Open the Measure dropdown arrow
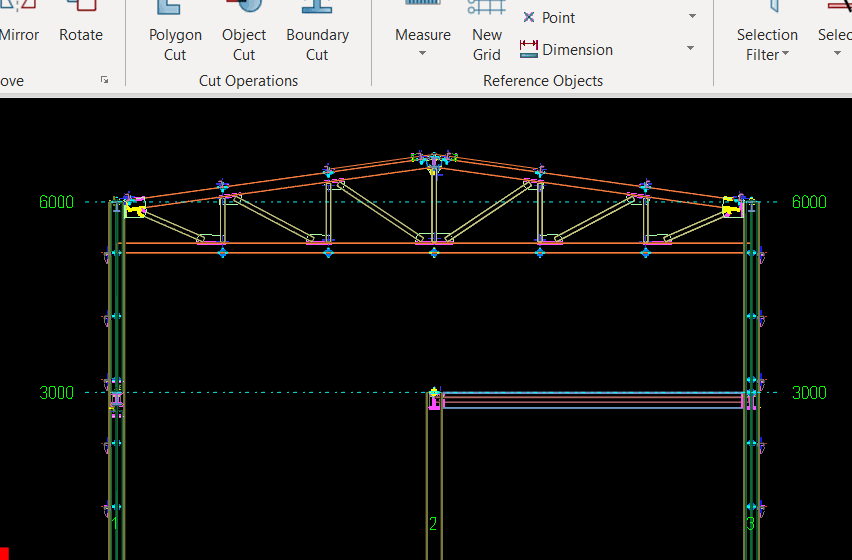 coord(423,54)
